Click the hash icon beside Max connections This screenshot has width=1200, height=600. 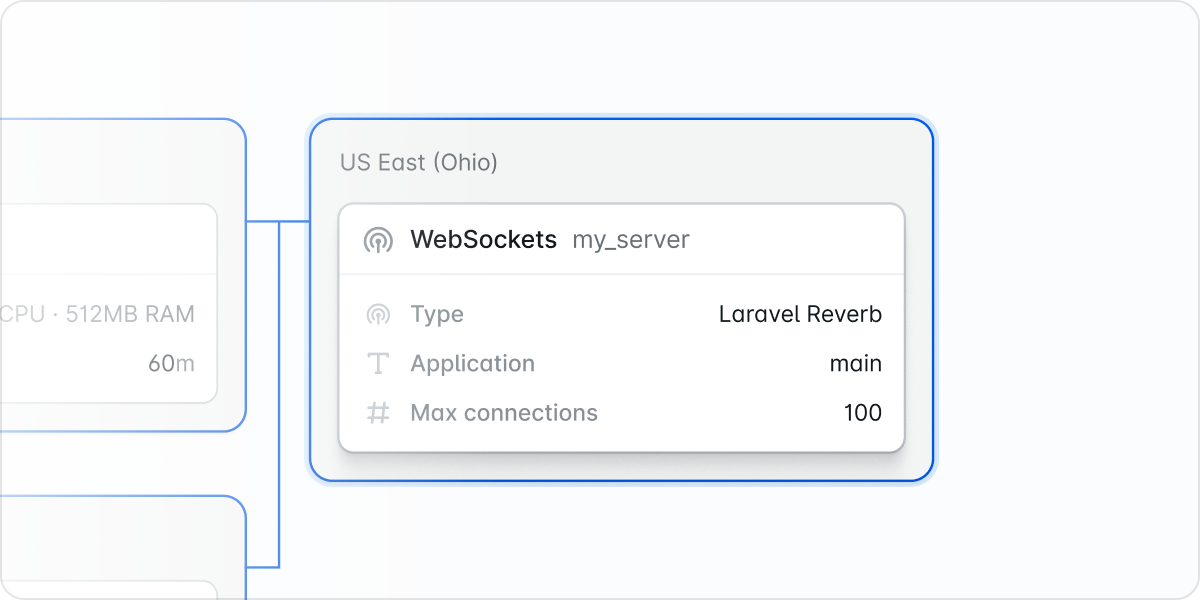pos(379,412)
